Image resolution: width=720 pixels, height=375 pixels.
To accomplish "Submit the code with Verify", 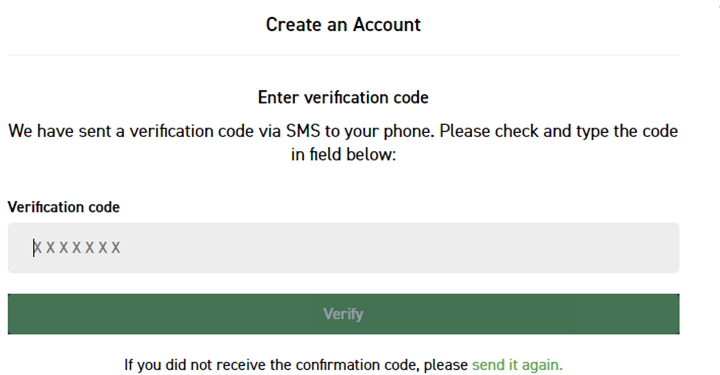I will pyautogui.click(x=343, y=314).
